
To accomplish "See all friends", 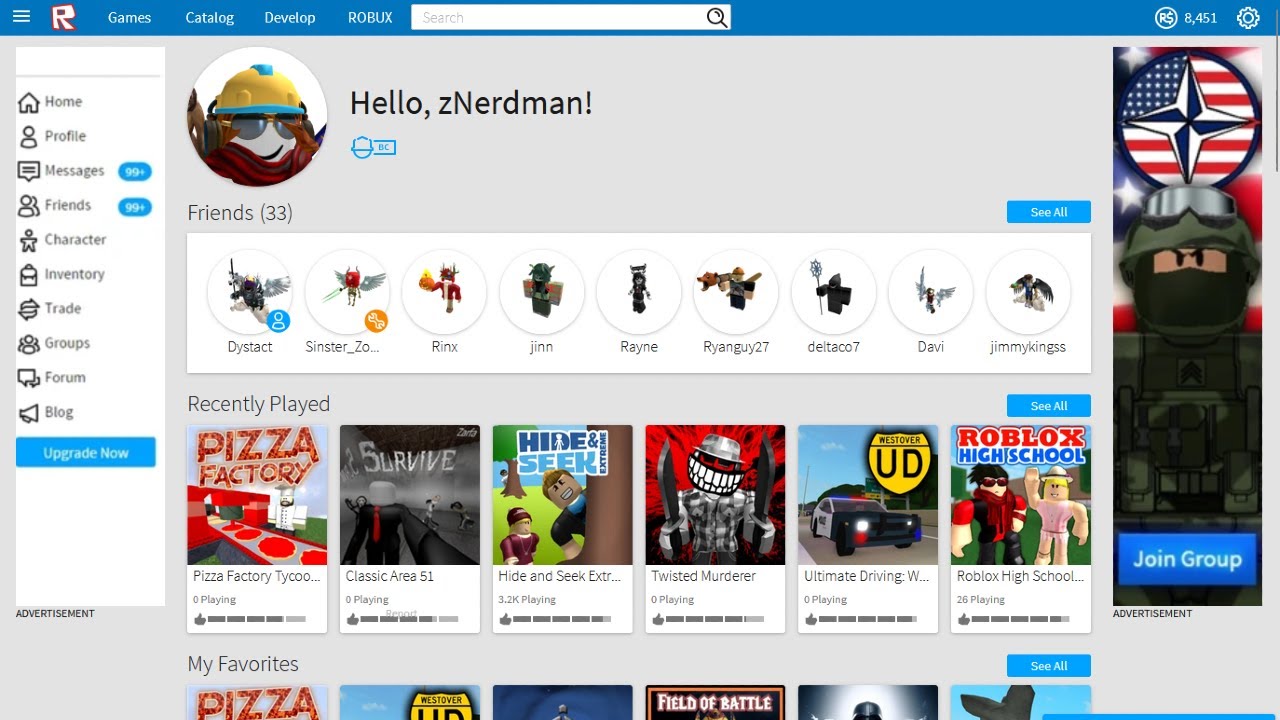I will point(1049,212).
